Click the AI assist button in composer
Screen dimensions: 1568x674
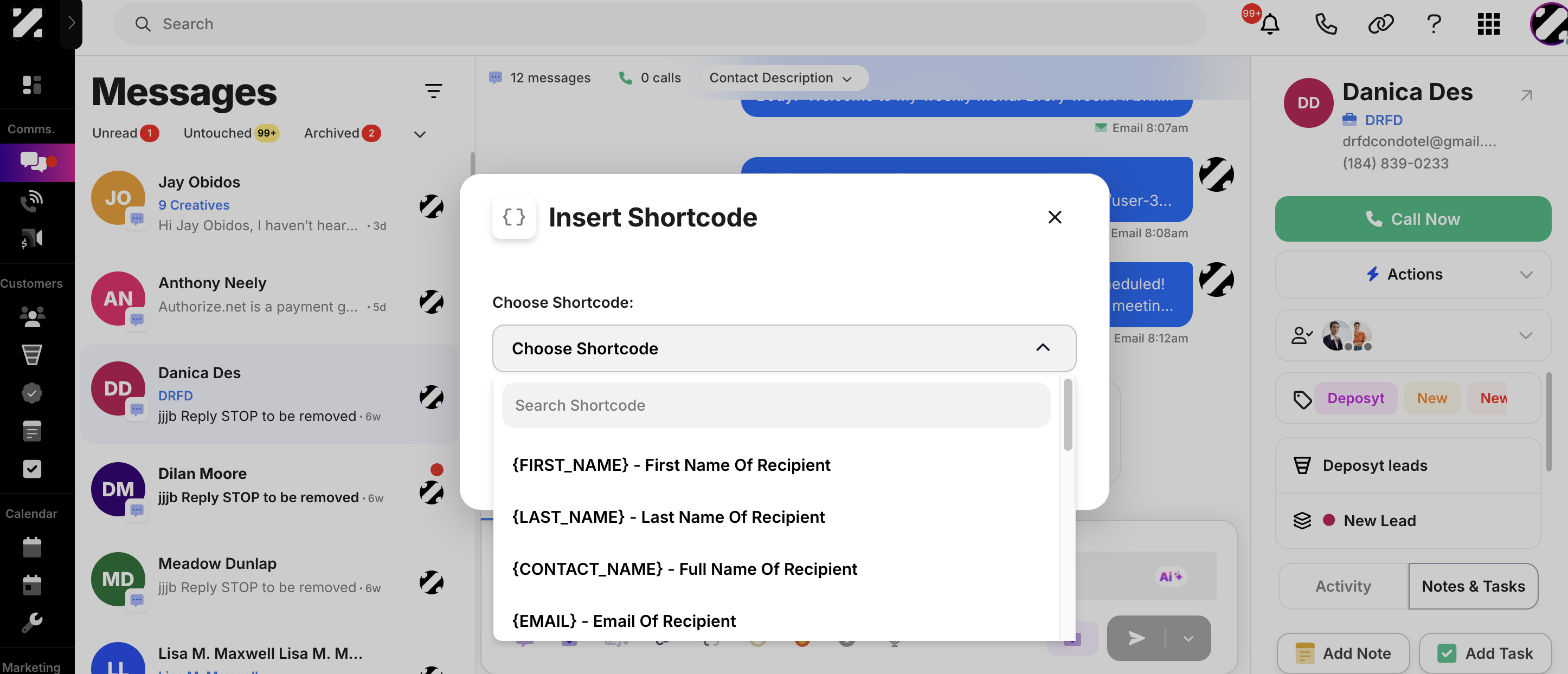point(1170,576)
